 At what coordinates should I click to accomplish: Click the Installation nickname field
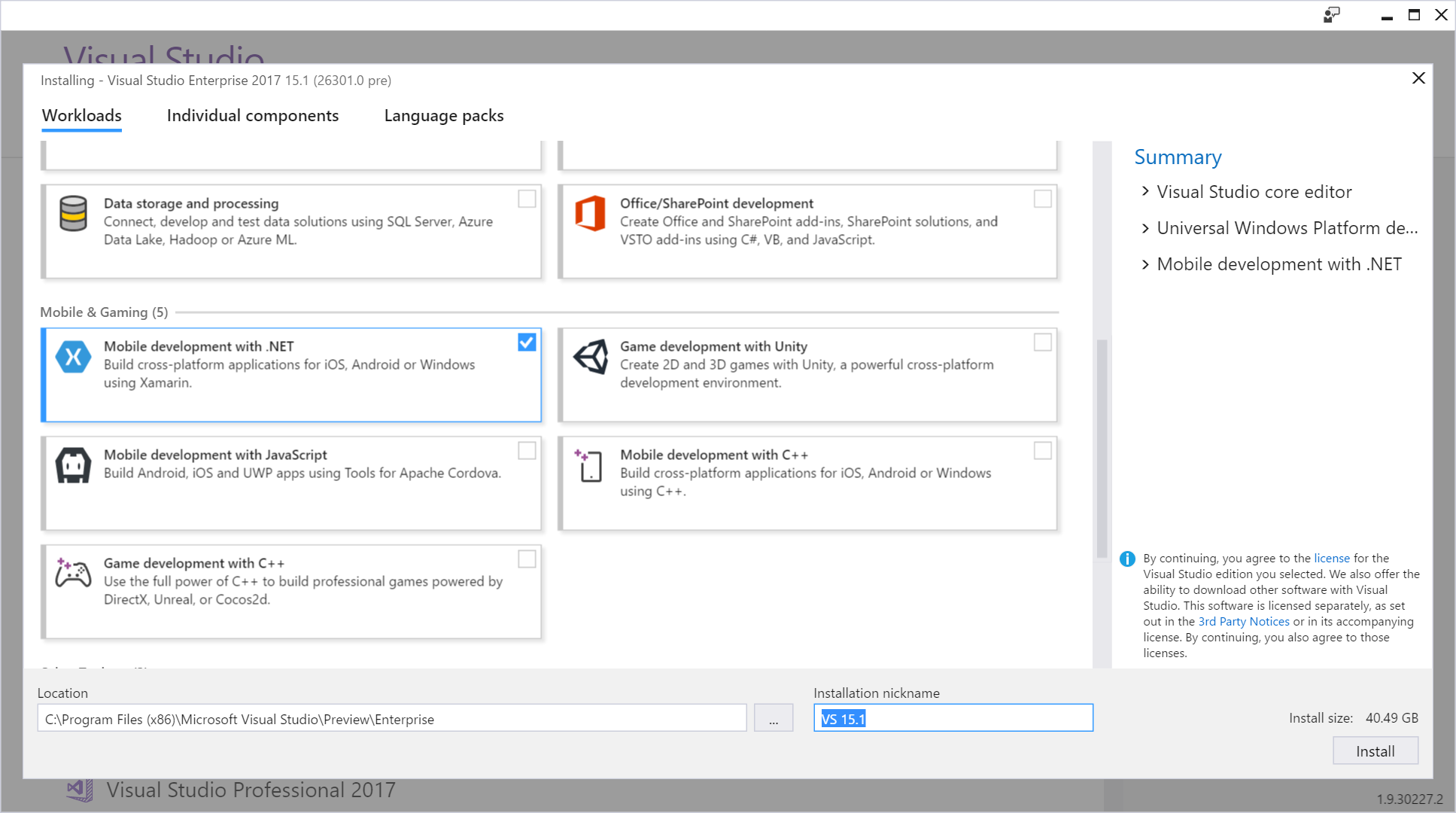(x=953, y=719)
